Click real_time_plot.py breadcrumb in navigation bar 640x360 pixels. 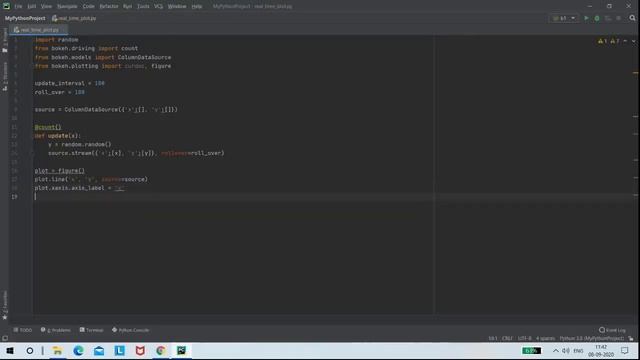tap(74, 18)
